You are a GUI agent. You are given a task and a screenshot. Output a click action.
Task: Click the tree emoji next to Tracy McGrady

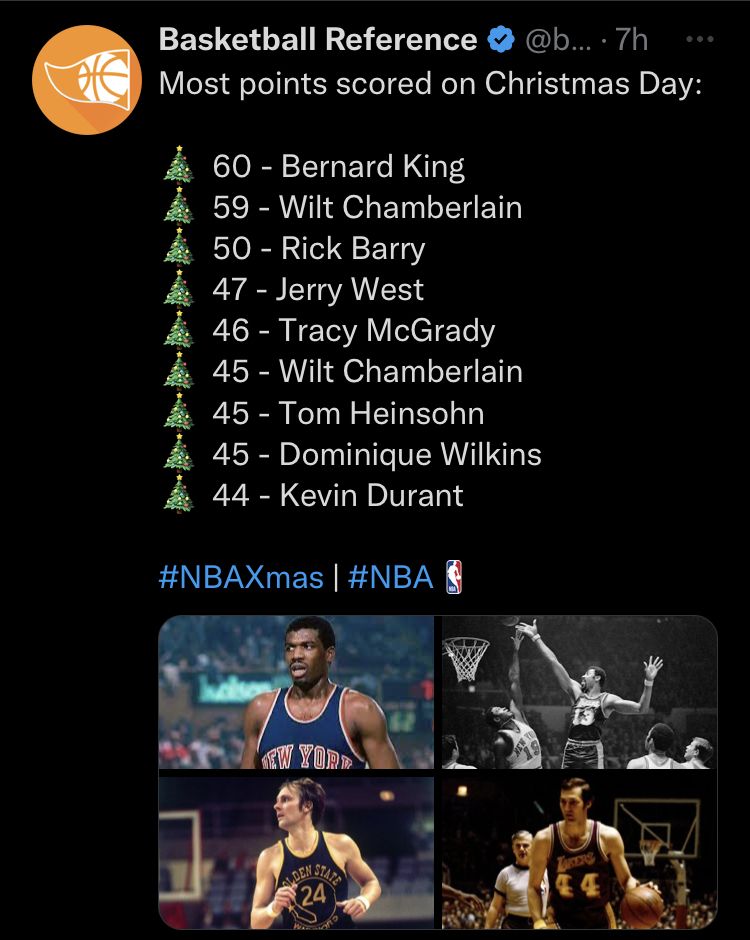[x=179, y=329]
